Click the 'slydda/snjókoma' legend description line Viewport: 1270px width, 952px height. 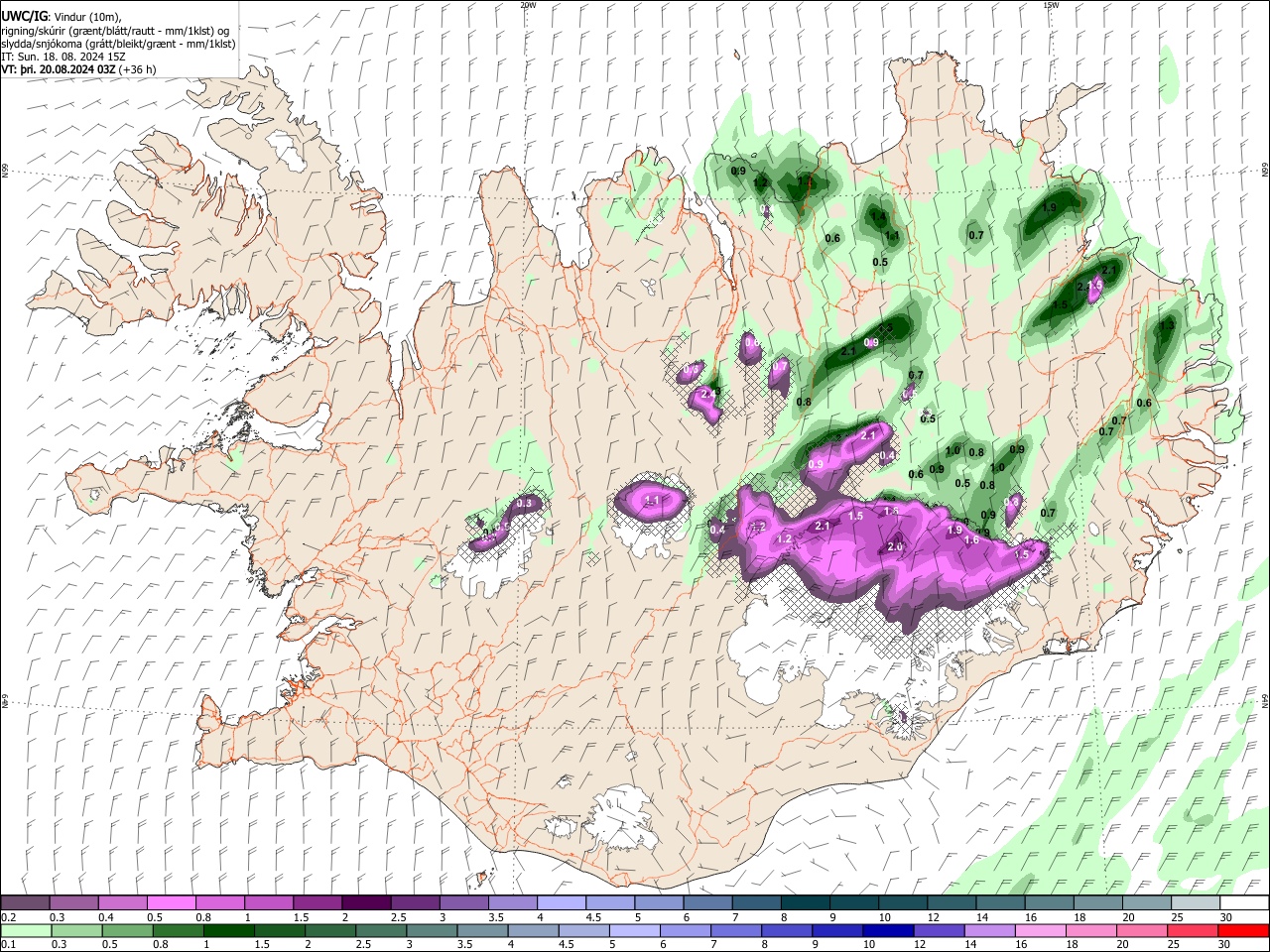119,44
